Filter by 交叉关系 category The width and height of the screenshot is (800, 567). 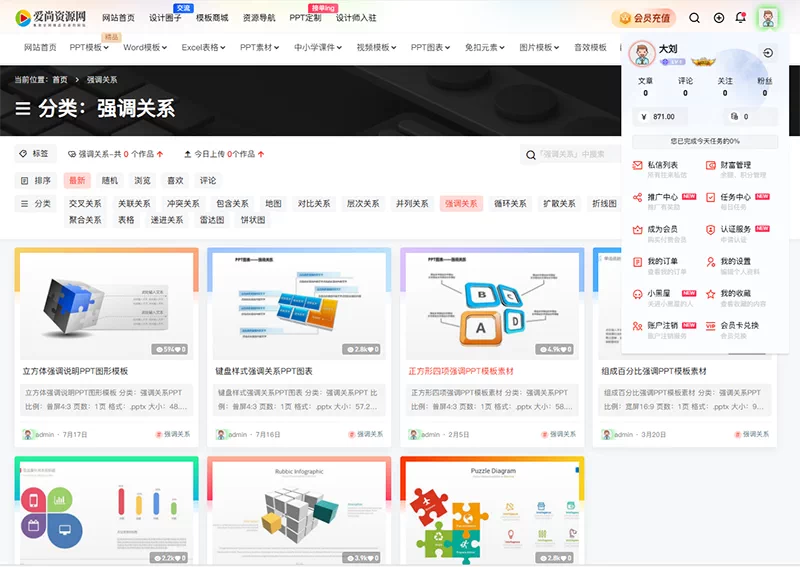click(x=85, y=204)
